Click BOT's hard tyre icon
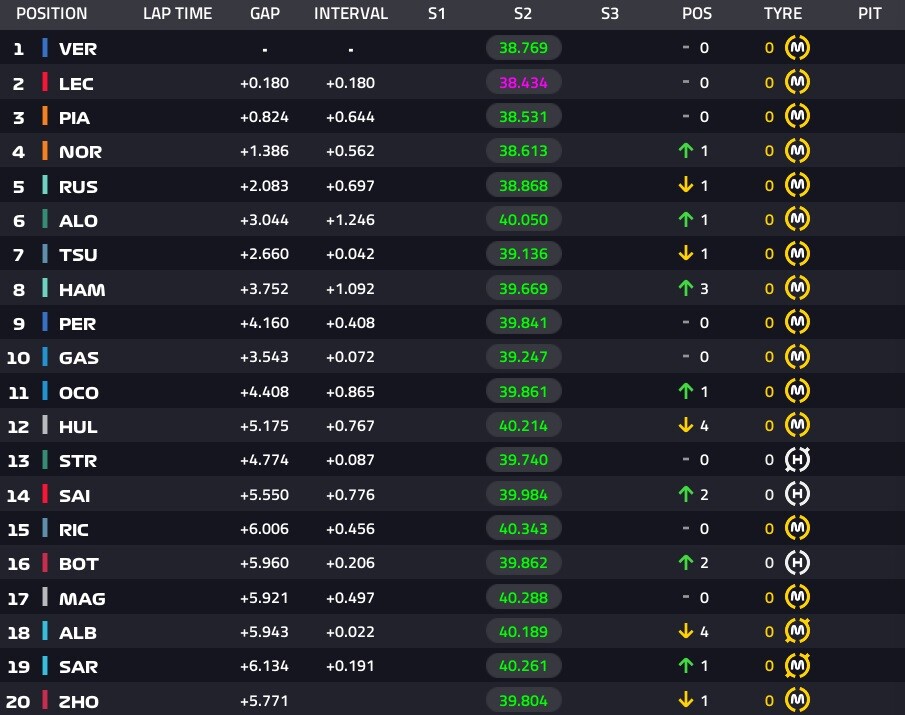The height and width of the screenshot is (715, 905). coord(797,563)
